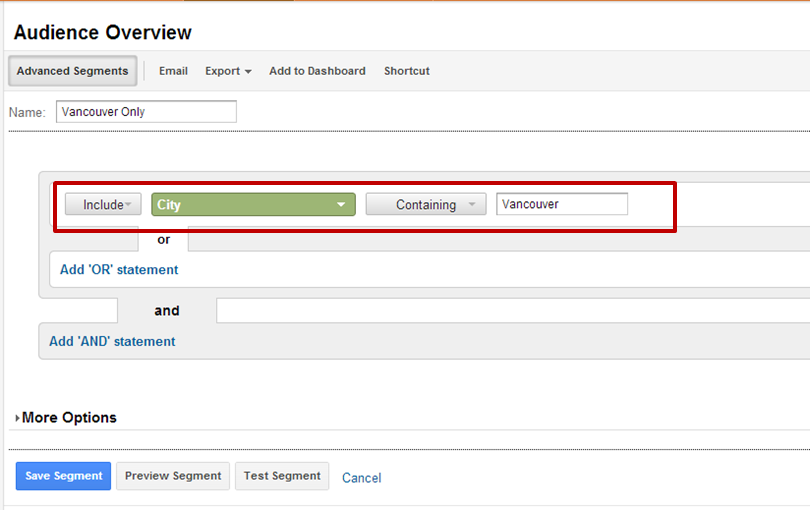Click Email in the report toolbar
The image size is (810, 510).
[173, 71]
